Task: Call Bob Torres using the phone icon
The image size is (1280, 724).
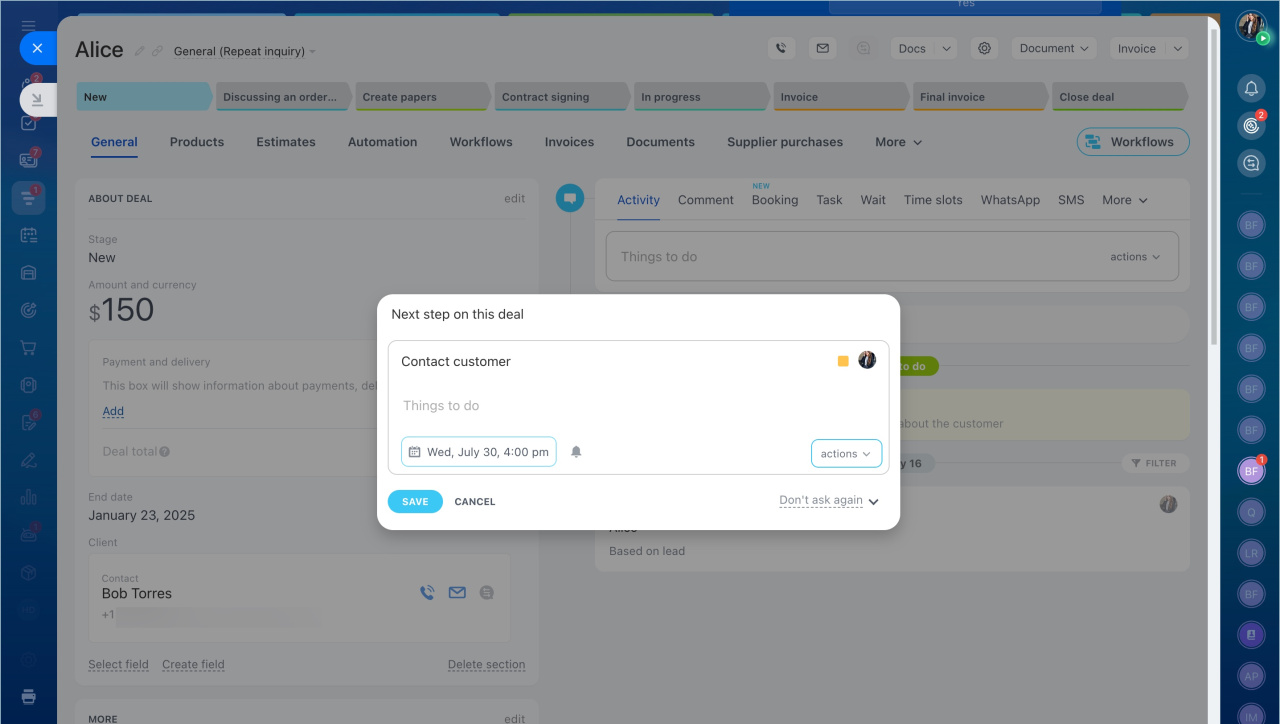Action: [427, 593]
